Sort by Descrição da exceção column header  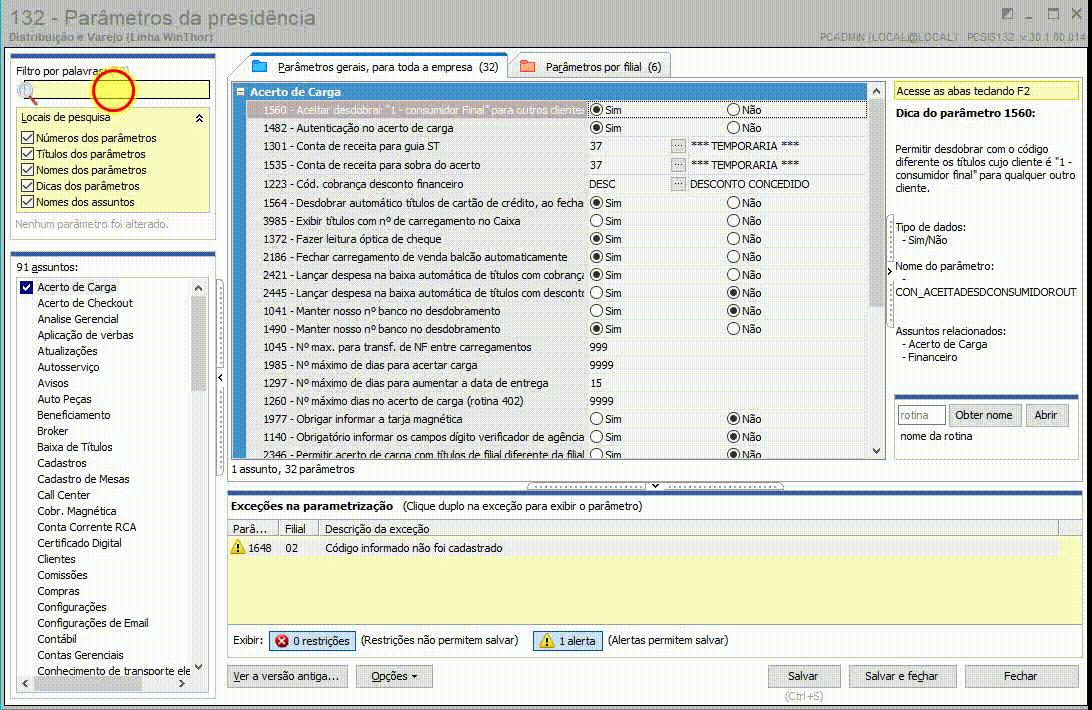coord(688,529)
